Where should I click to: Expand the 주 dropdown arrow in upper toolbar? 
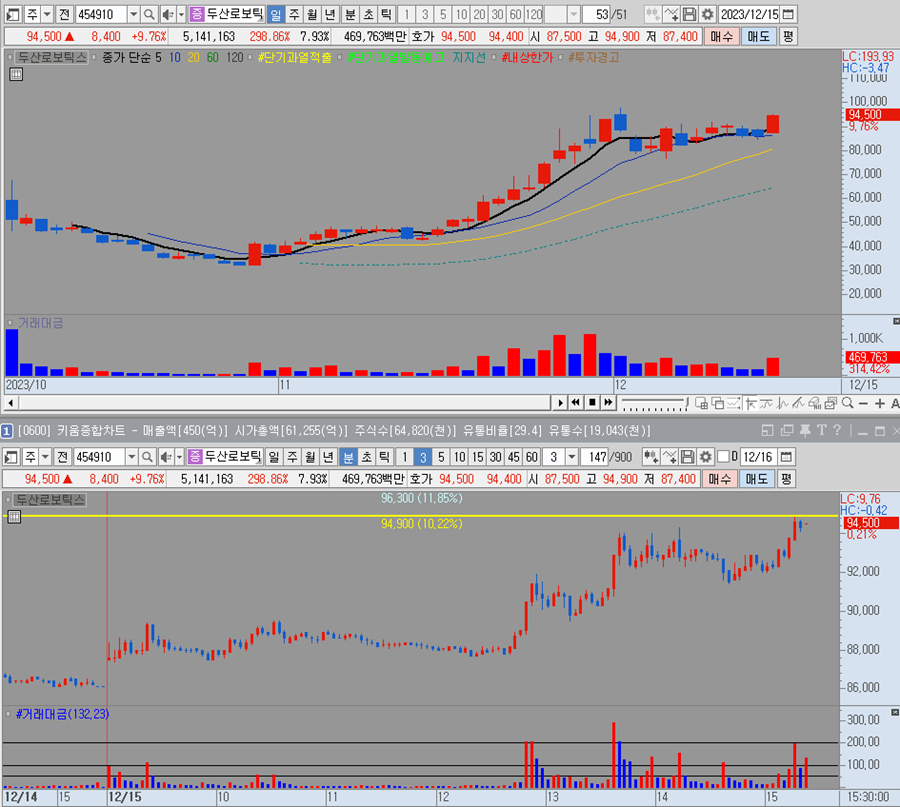(x=48, y=14)
